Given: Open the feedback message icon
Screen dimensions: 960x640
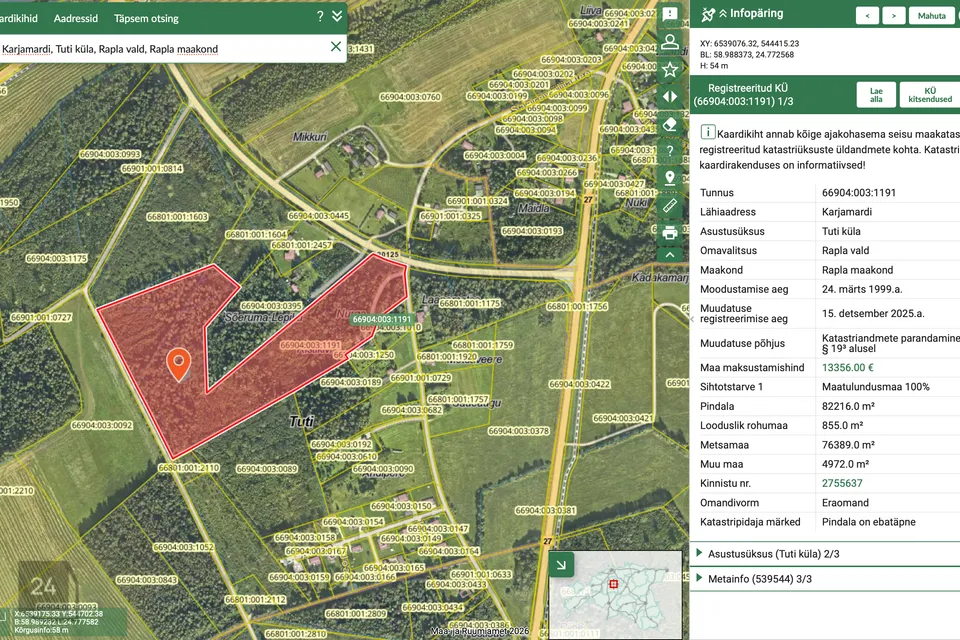Looking at the screenshot, I should point(670,14).
